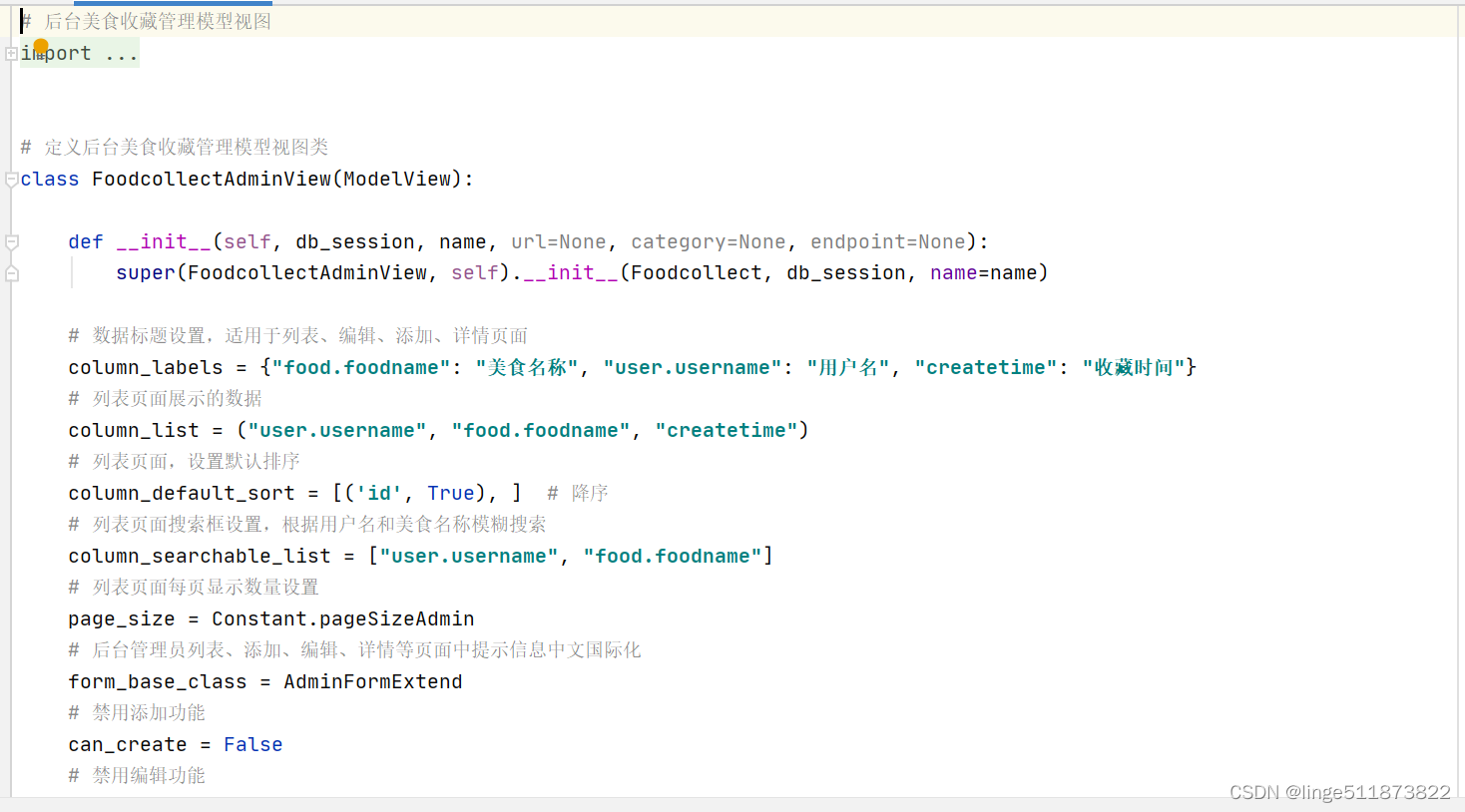Image resolution: width=1465 pixels, height=812 pixels.
Task: Click the comment '# 列表页面每页显示数量设置'
Action: click(194, 588)
